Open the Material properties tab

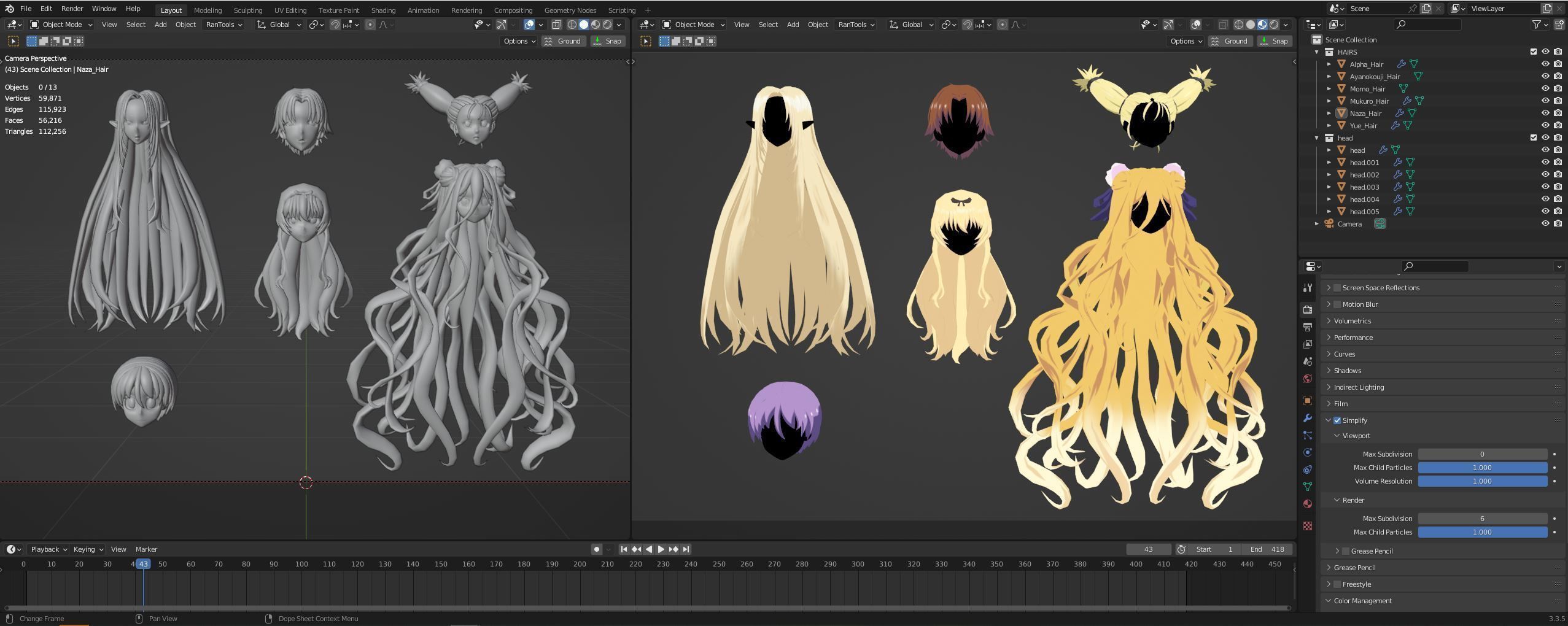tap(1308, 504)
